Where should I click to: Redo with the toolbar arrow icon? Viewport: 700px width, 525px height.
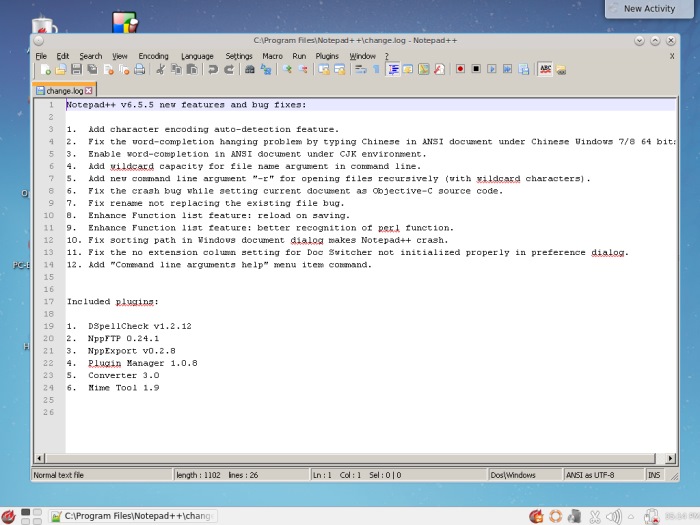229,69
